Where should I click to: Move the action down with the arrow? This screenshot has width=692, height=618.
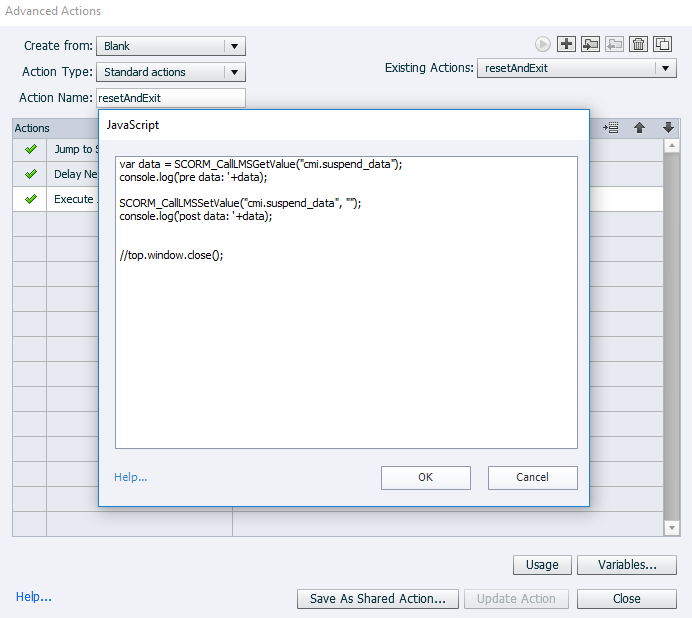coord(667,128)
